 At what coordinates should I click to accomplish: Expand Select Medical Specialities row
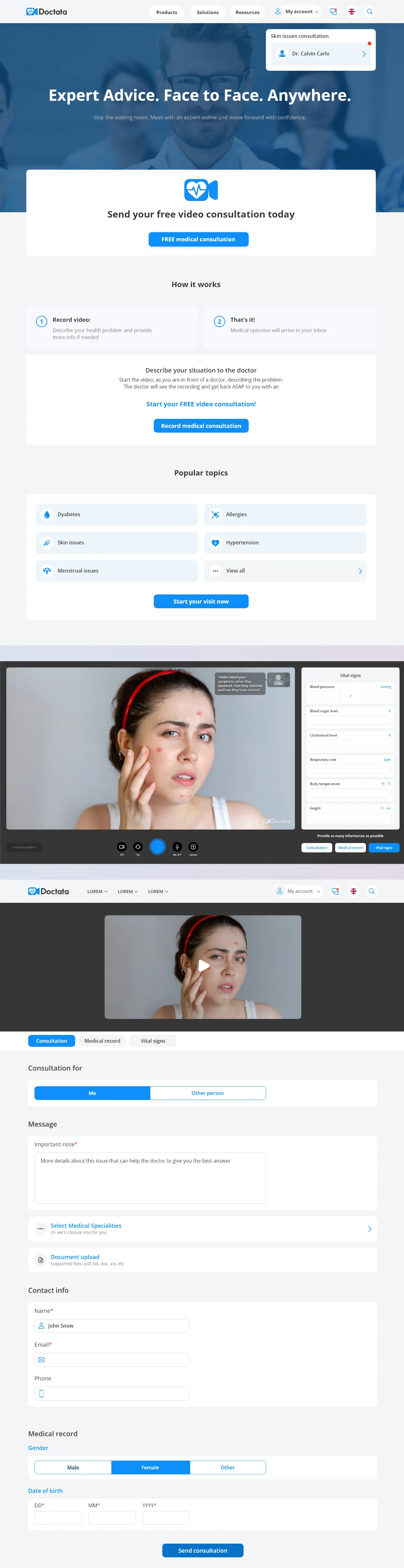click(369, 1229)
